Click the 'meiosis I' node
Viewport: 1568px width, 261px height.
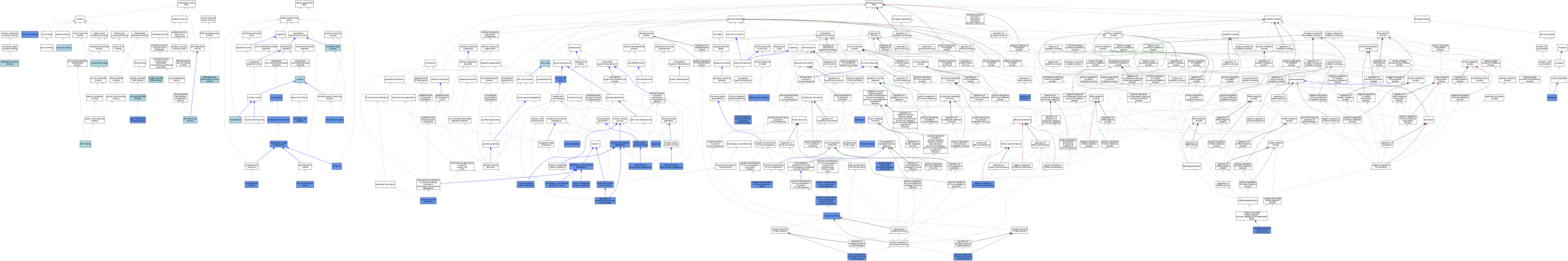595,144
